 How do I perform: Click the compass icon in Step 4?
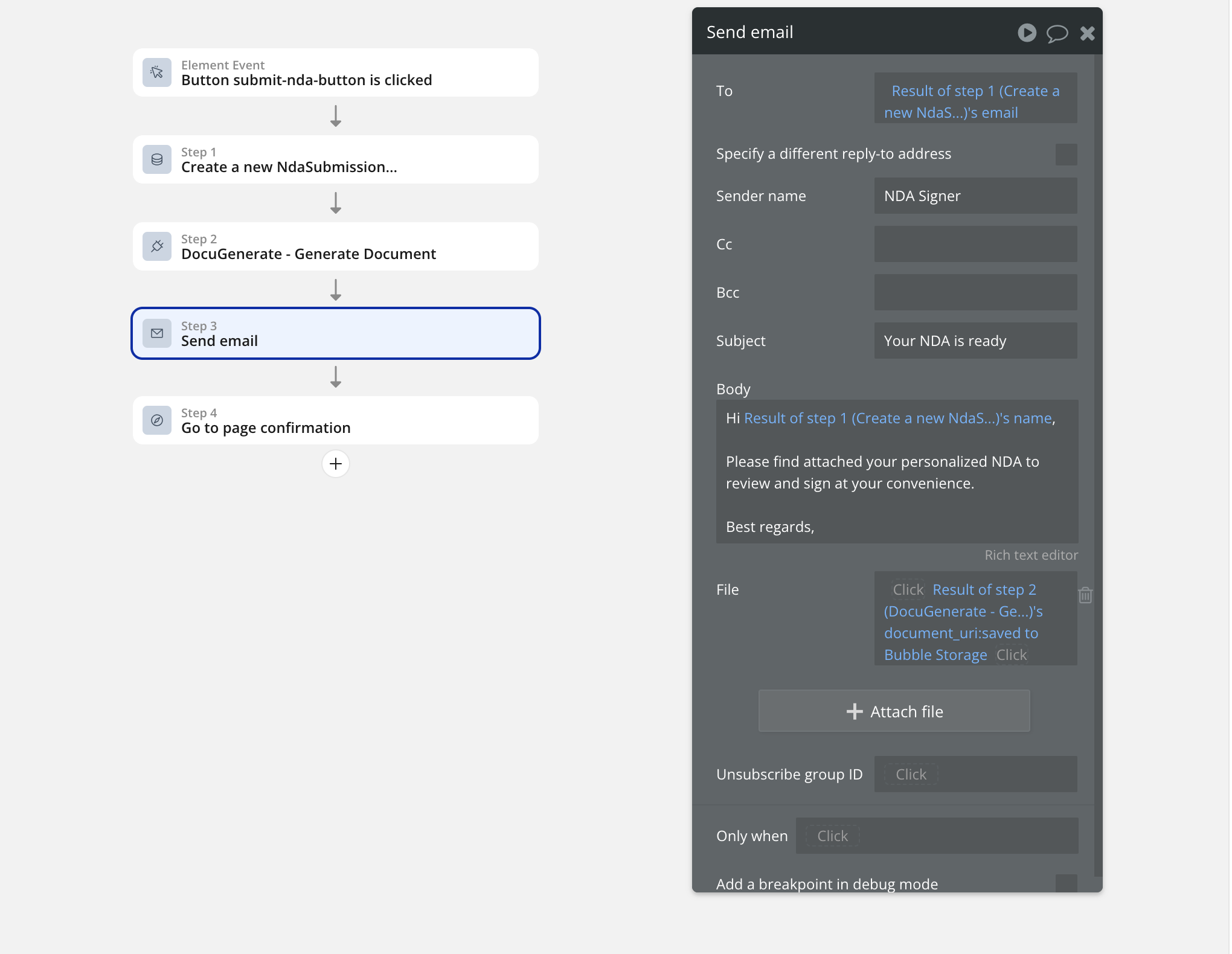[x=157, y=420]
